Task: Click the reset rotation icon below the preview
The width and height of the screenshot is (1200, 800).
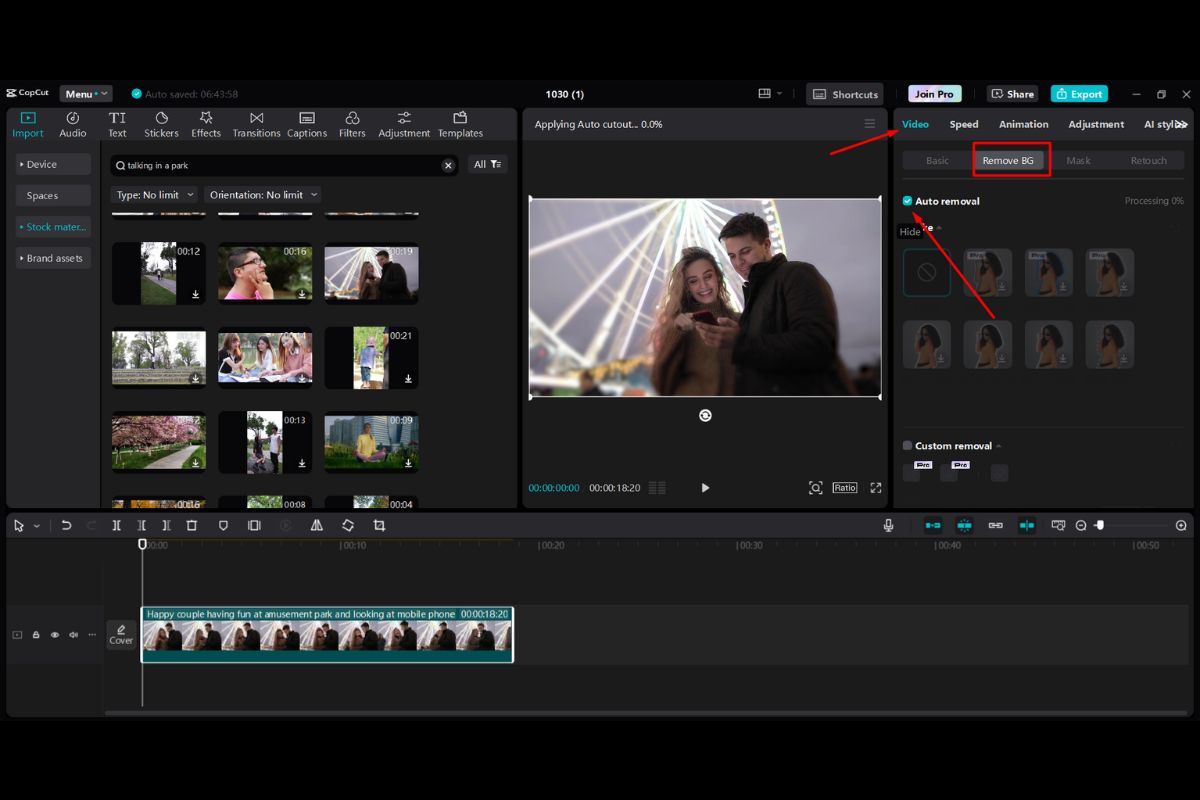Action: [x=705, y=415]
